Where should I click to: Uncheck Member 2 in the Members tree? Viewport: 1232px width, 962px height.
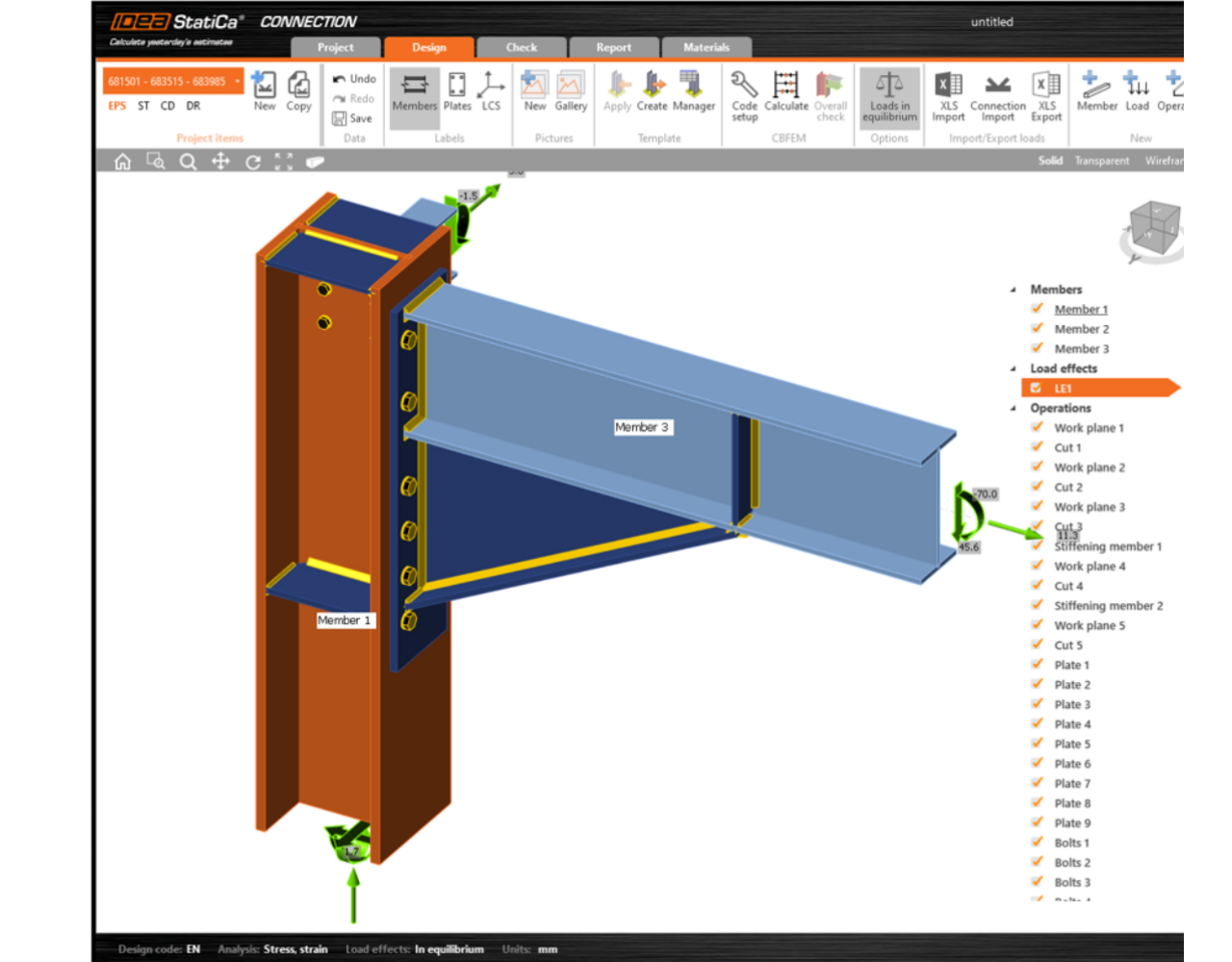pyautogui.click(x=1037, y=328)
